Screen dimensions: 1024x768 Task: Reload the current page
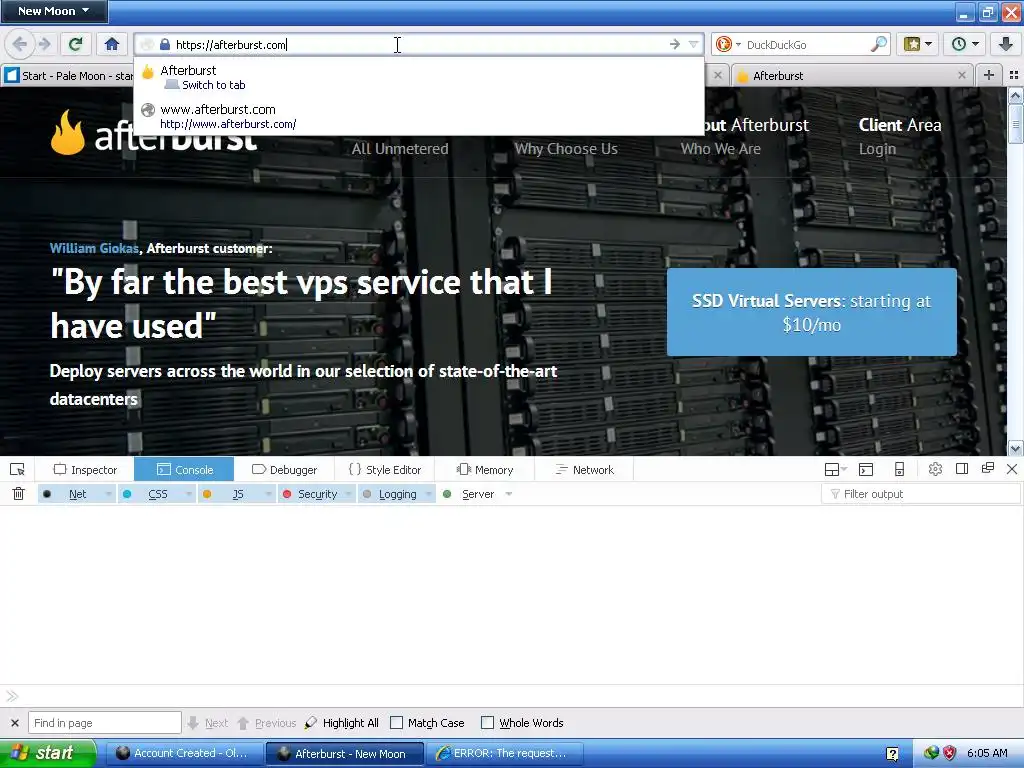[76, 44]
